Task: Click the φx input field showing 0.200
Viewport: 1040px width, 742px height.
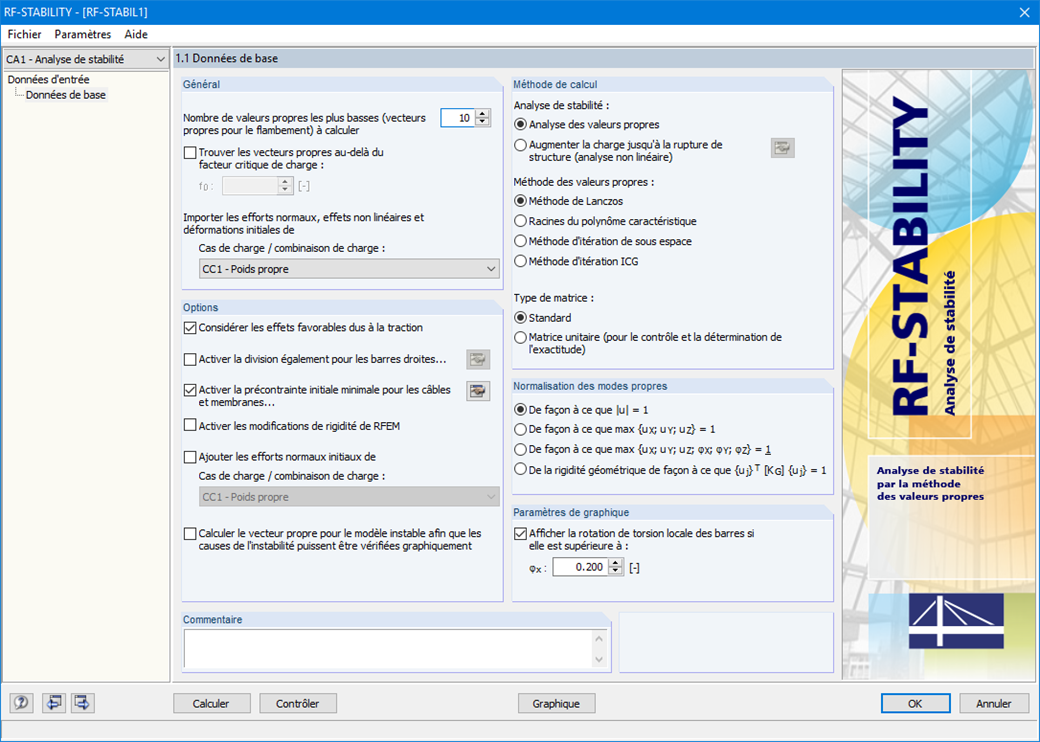Action: pyautogui.click(x=581, y=567)
